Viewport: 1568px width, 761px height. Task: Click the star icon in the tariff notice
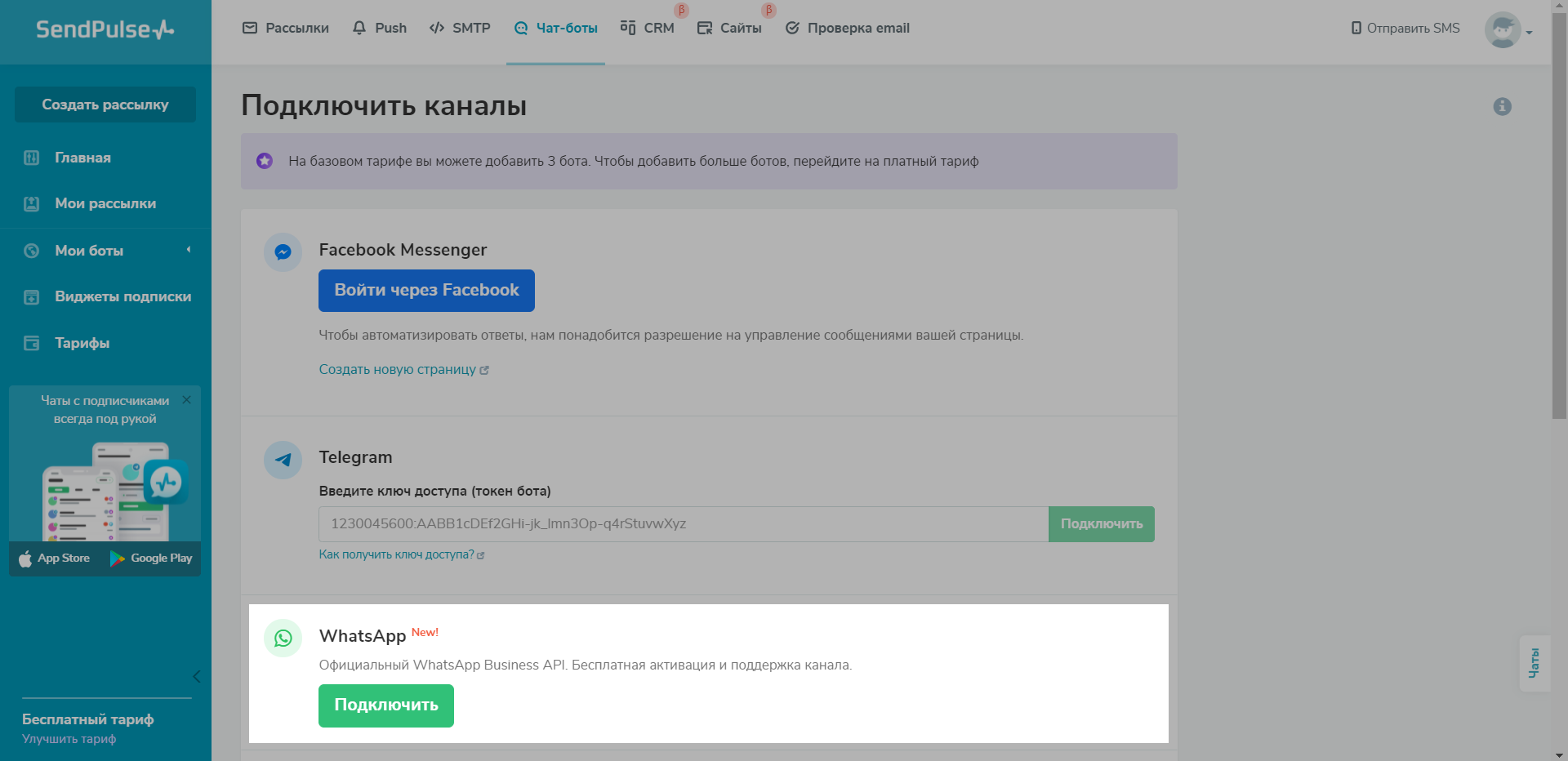(265, 161)
